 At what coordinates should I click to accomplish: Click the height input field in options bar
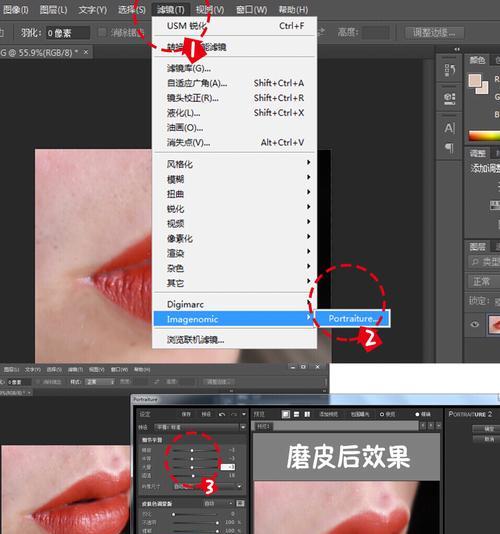pos(376,33)
